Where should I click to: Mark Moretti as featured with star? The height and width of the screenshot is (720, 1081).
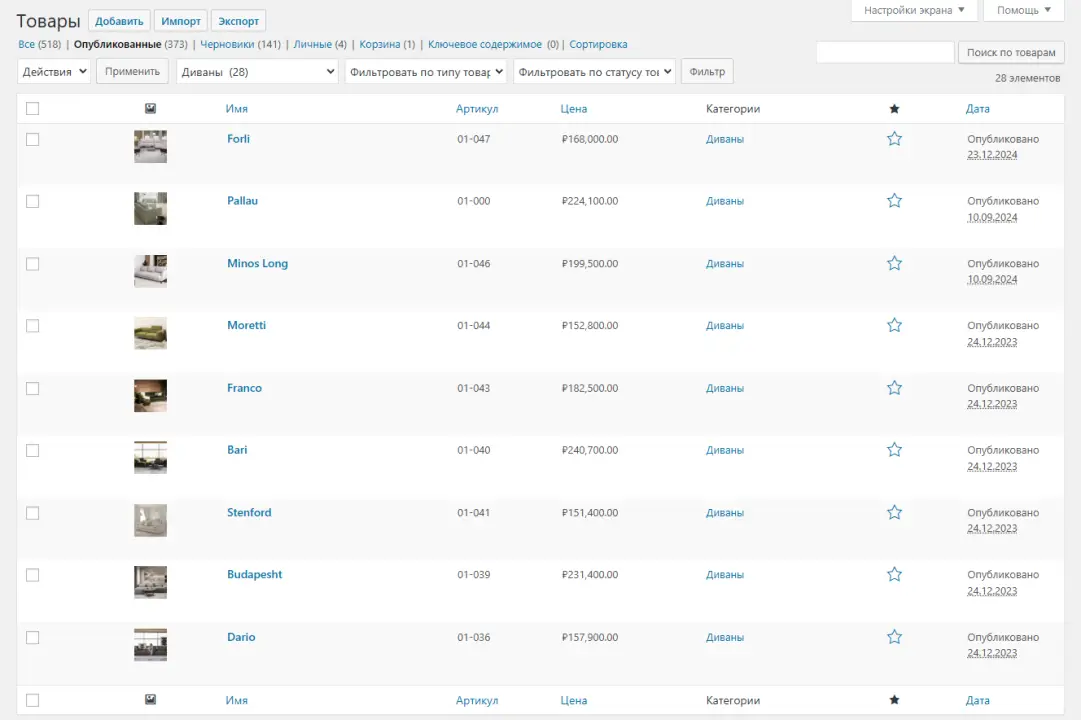tap(894, 326)
